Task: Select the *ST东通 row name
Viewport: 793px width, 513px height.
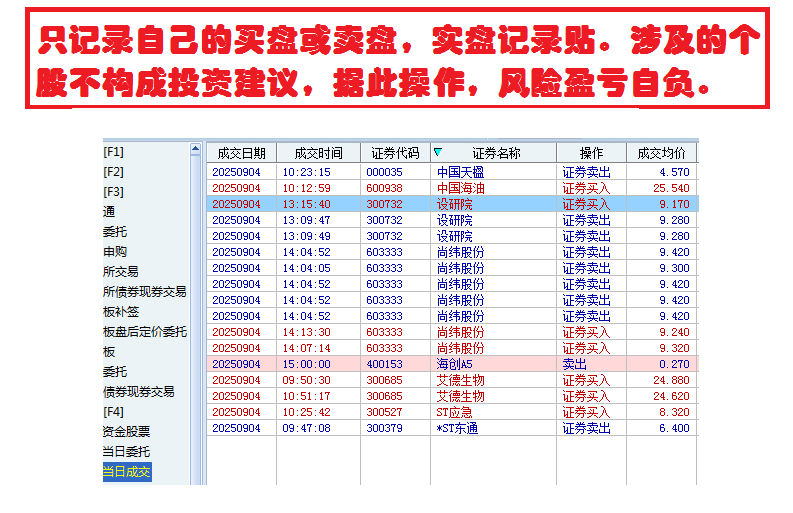Action: 457,428
